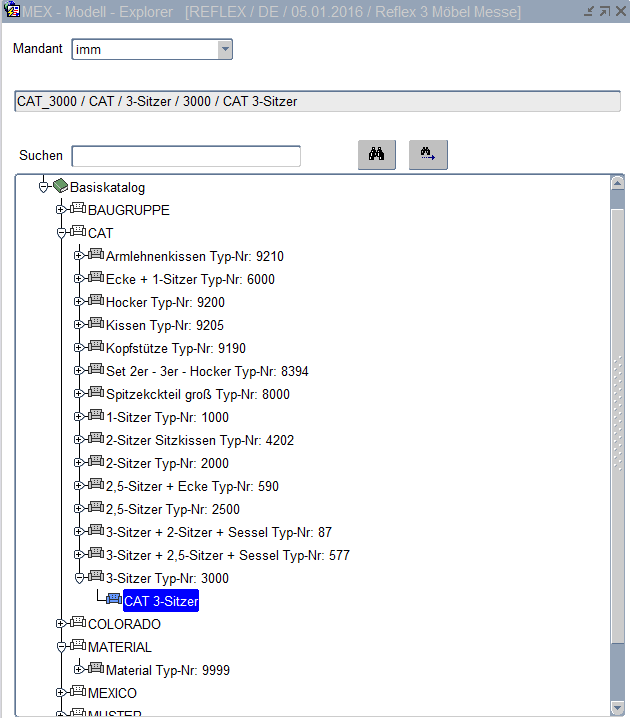630x718 pixels.
Task: Open the Mandant dropdown
Action: tap(225, 49)
